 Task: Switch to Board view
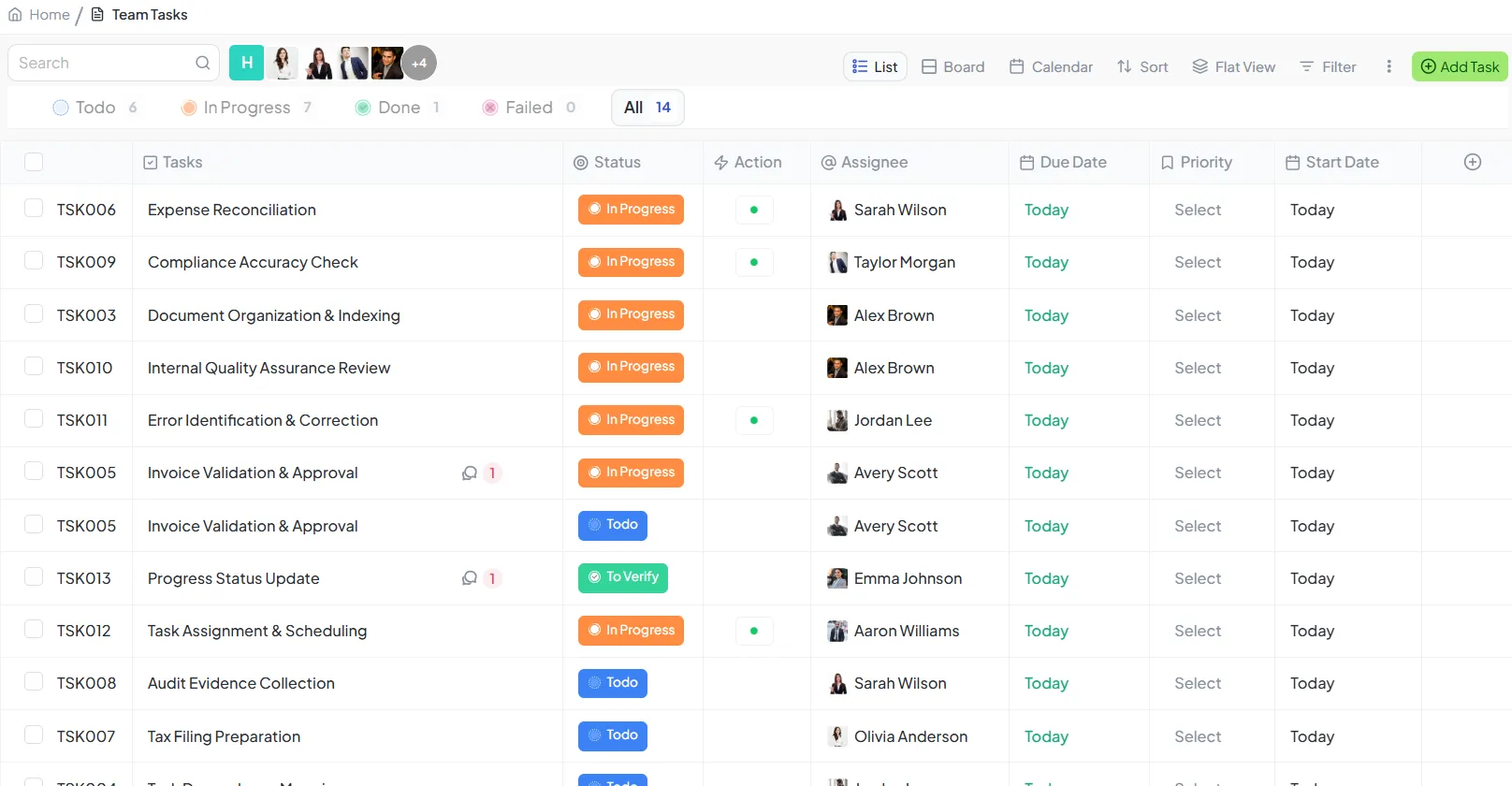[x=953, y=66]
